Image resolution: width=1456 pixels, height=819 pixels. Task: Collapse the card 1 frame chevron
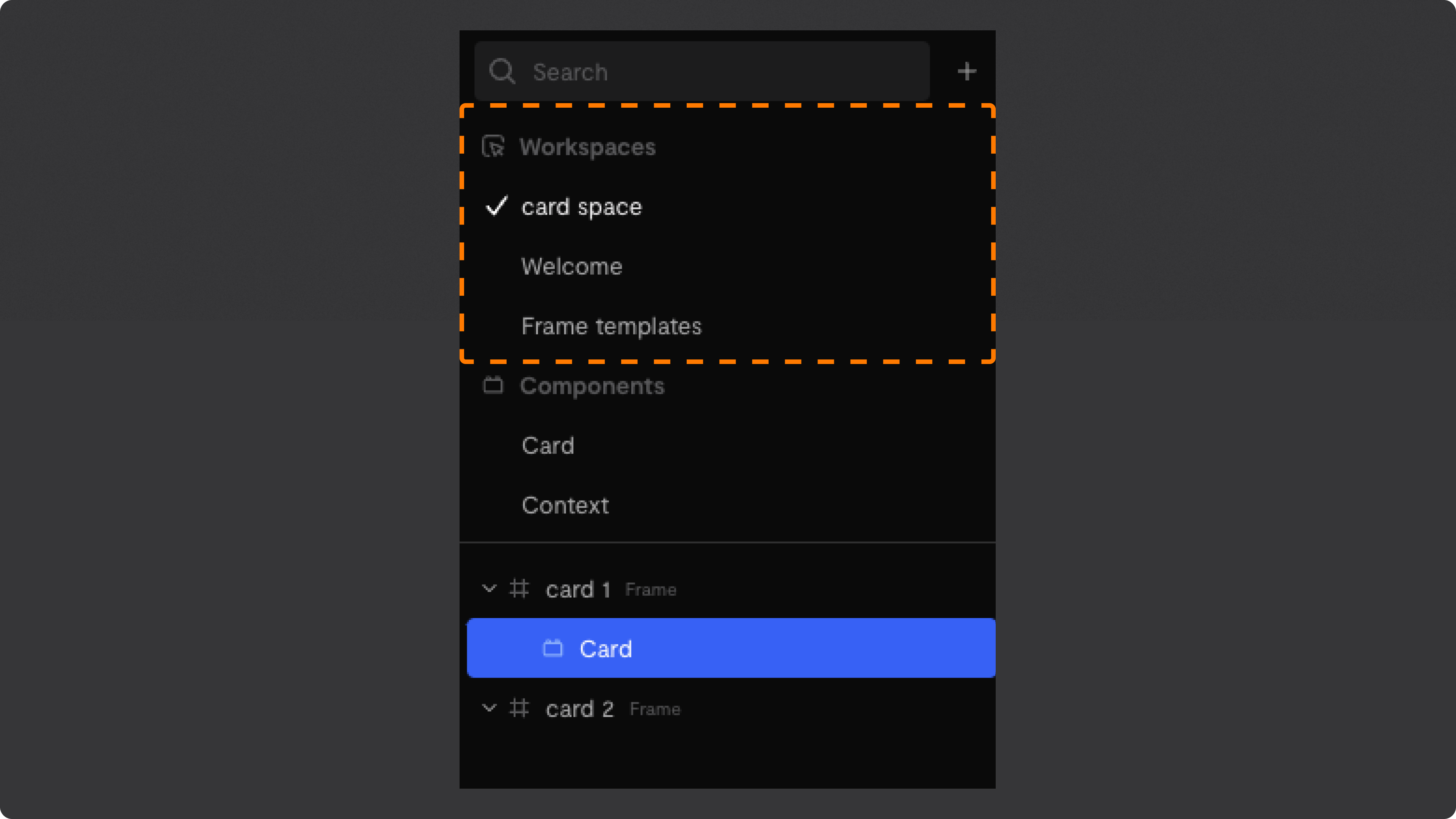(489, 589)
